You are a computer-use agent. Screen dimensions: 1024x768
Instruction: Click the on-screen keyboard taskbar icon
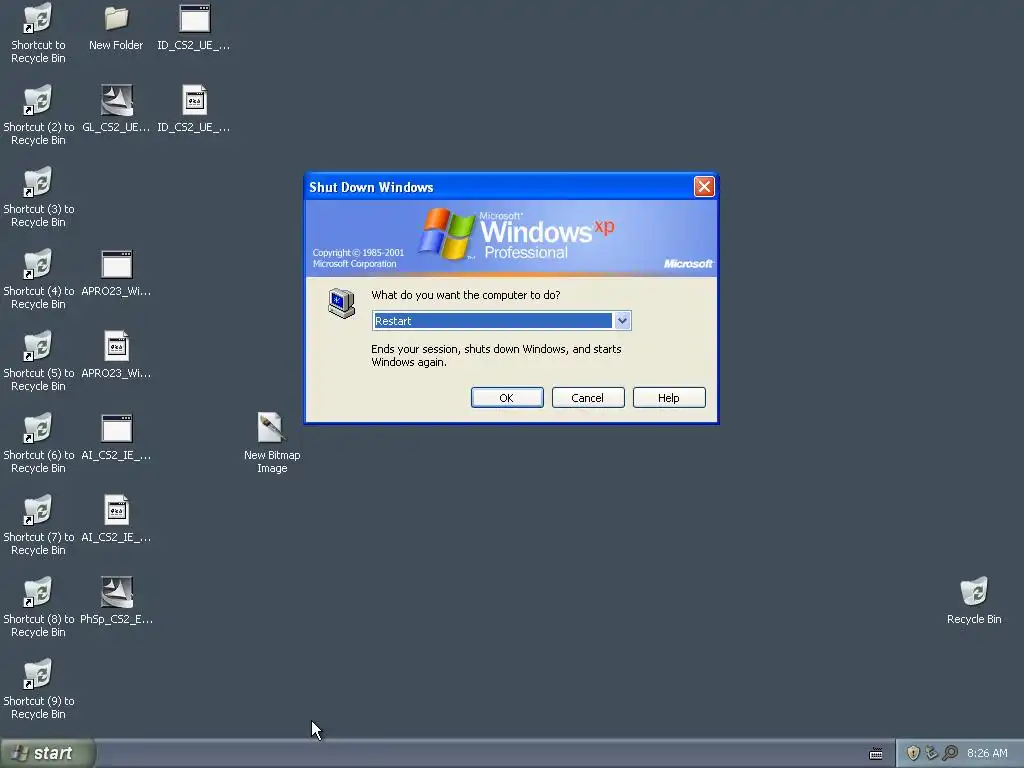[876, 754]
